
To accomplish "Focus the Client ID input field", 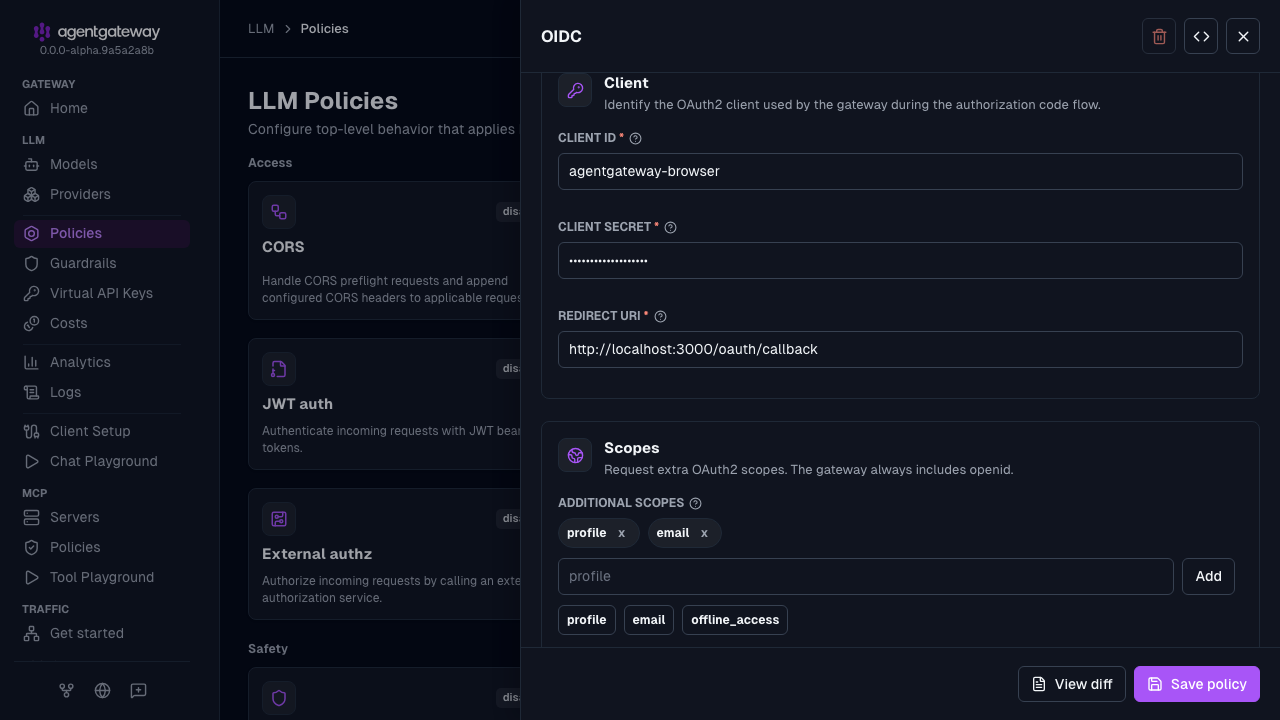I will tap(900, 171).
